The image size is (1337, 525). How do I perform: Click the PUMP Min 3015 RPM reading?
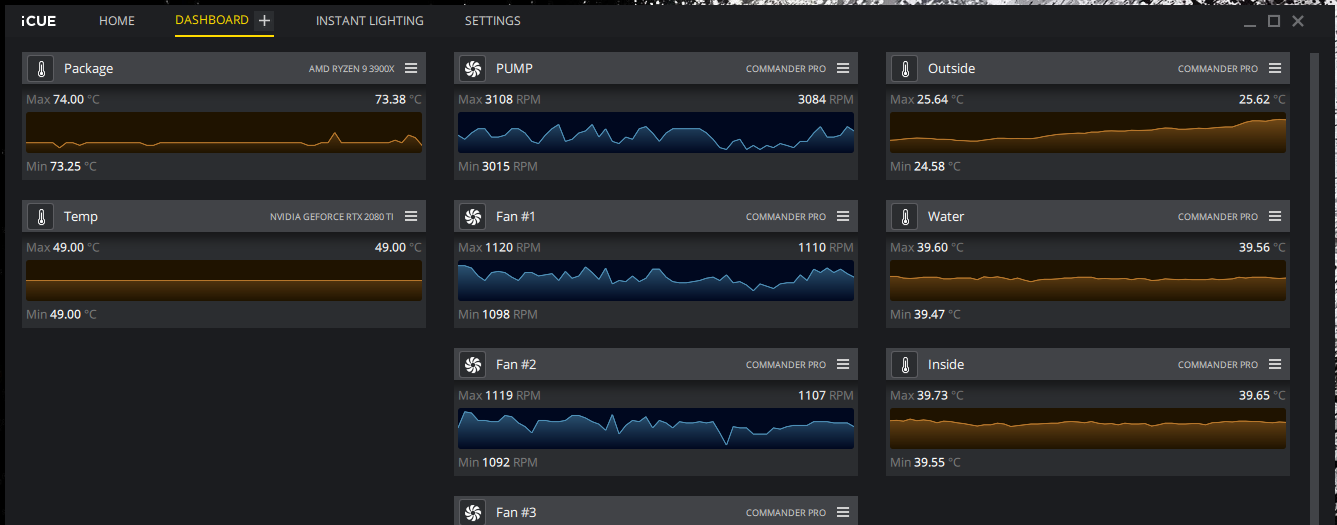[498, 166]
